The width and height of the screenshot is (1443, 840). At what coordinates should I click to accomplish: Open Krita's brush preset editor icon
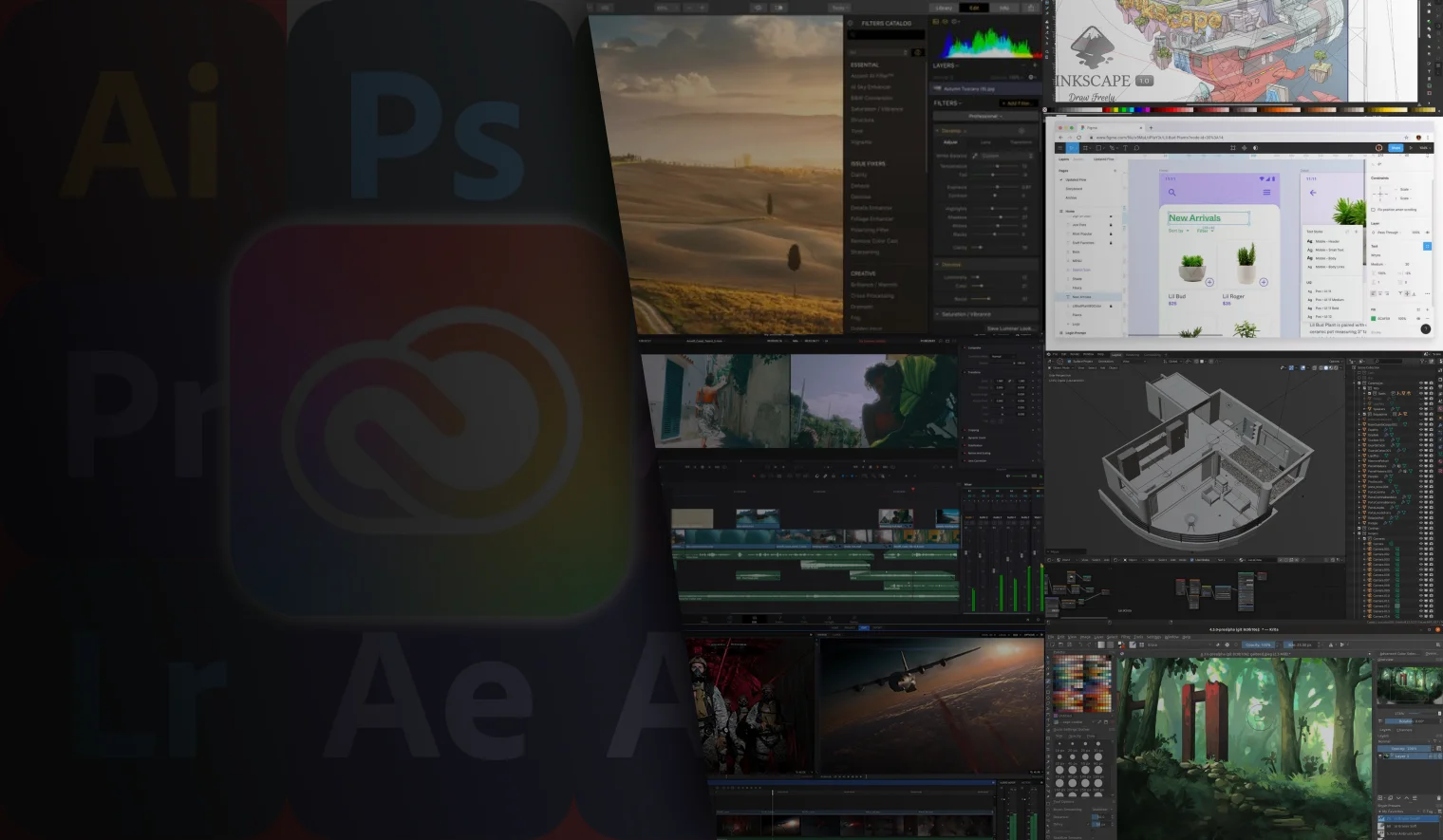(x=1133, y=644)
